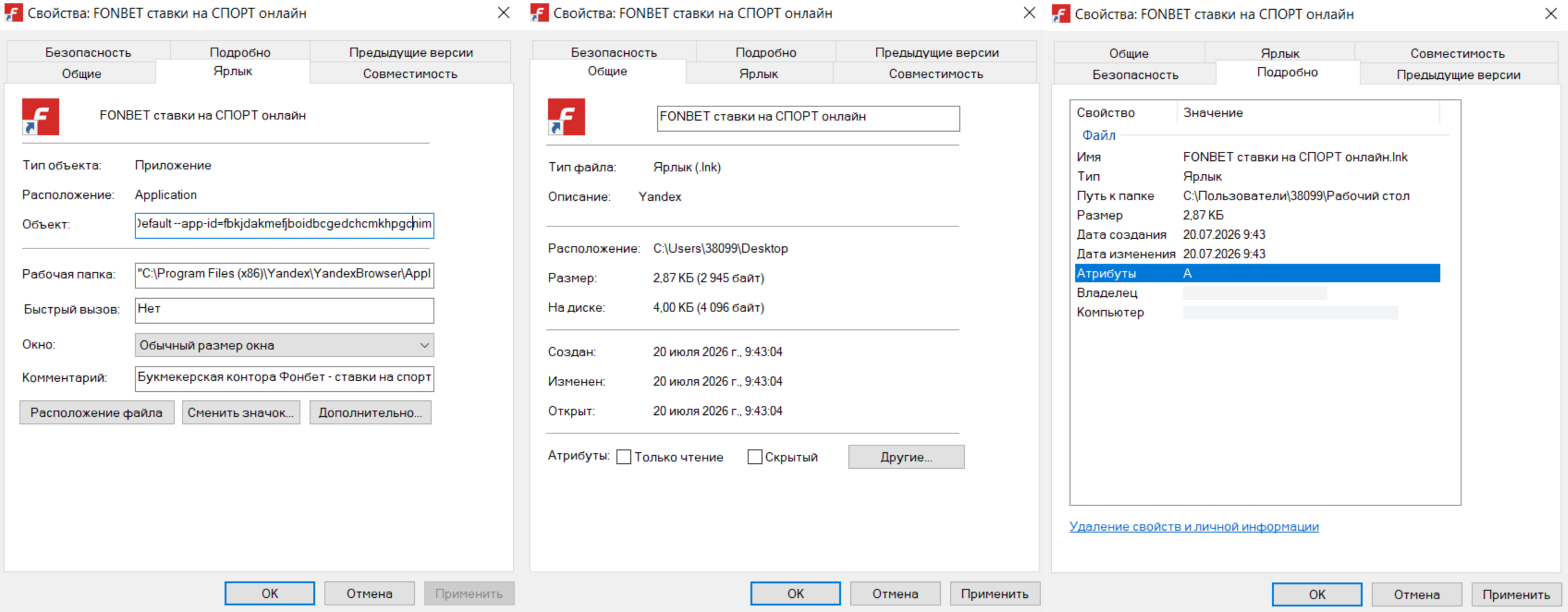Click the Другие attributes button

click(907, 457)
